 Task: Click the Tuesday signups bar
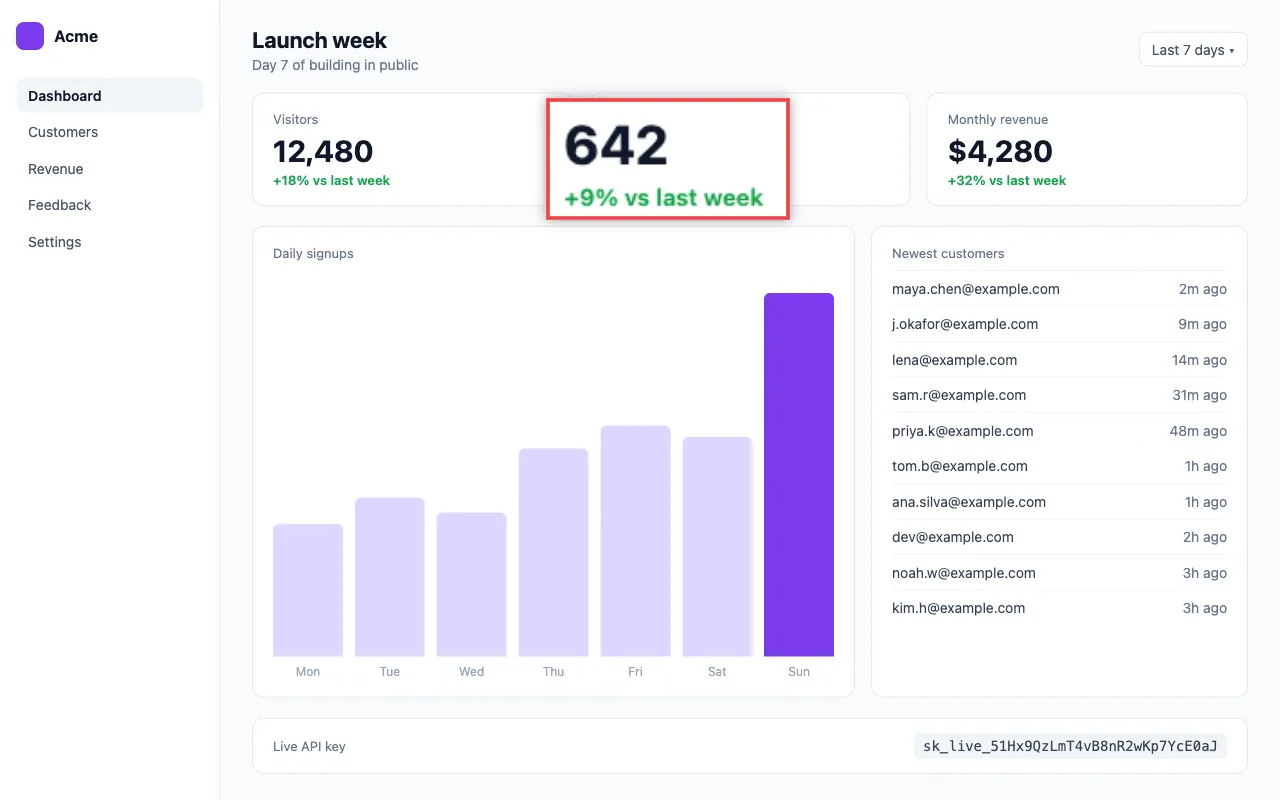click(x=390, y=577)
